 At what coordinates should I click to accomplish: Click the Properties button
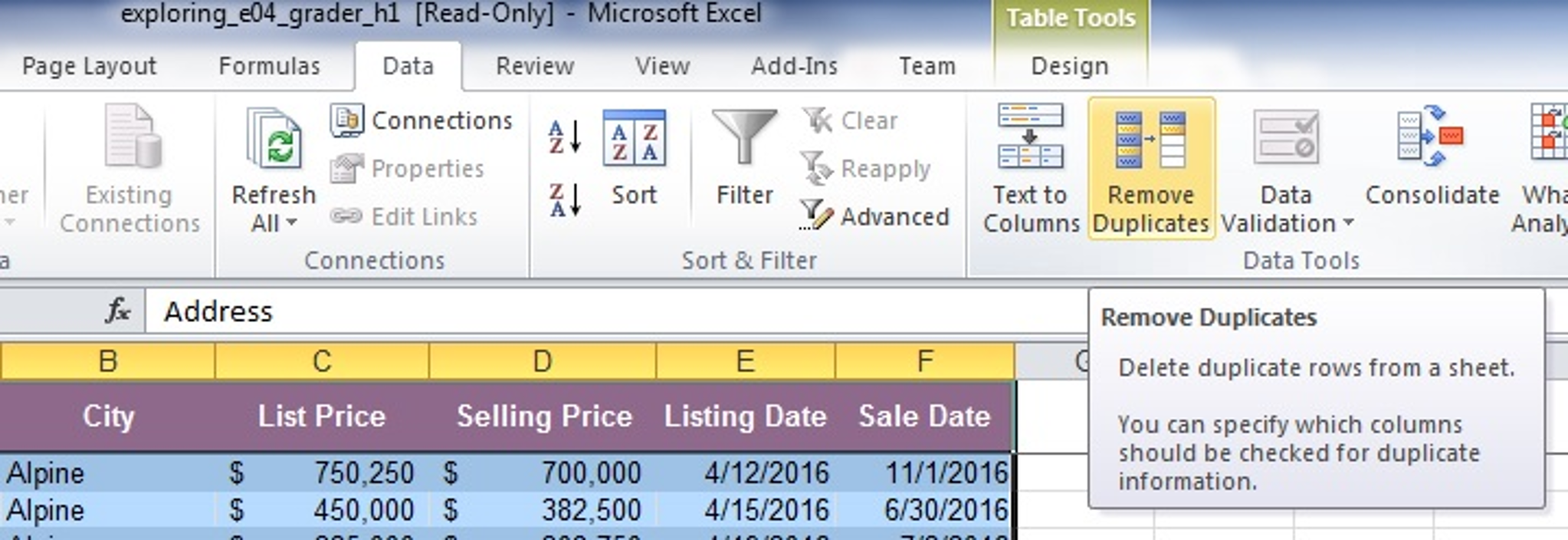point(408,169)
